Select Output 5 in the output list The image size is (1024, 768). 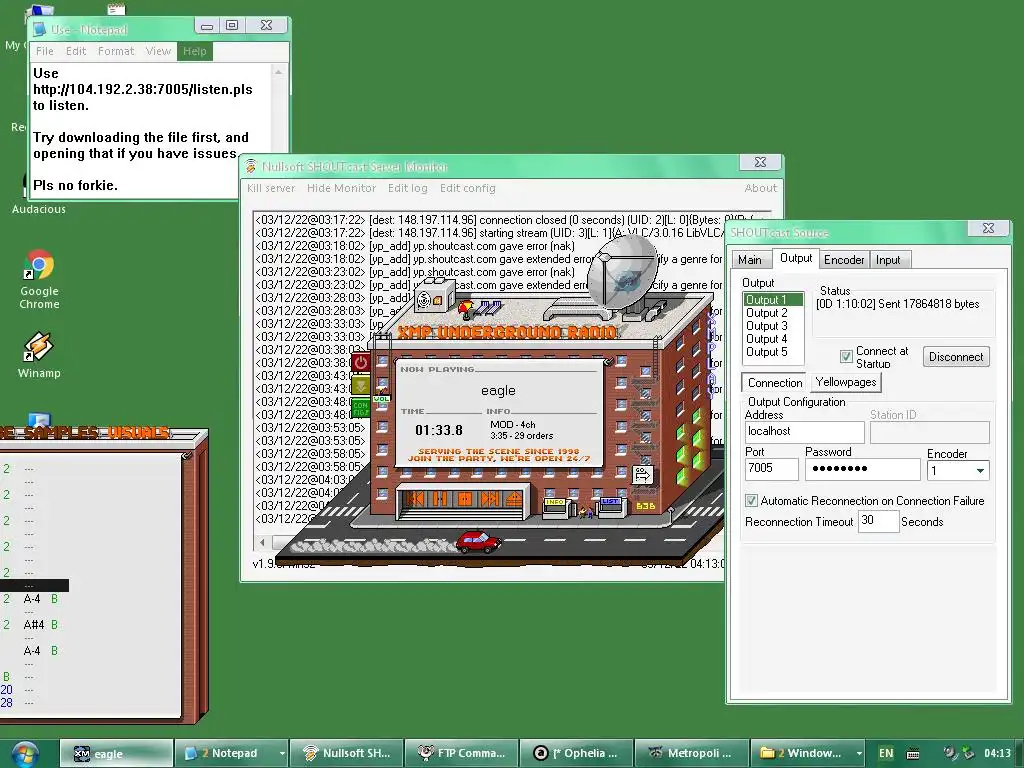pos(773,352)
